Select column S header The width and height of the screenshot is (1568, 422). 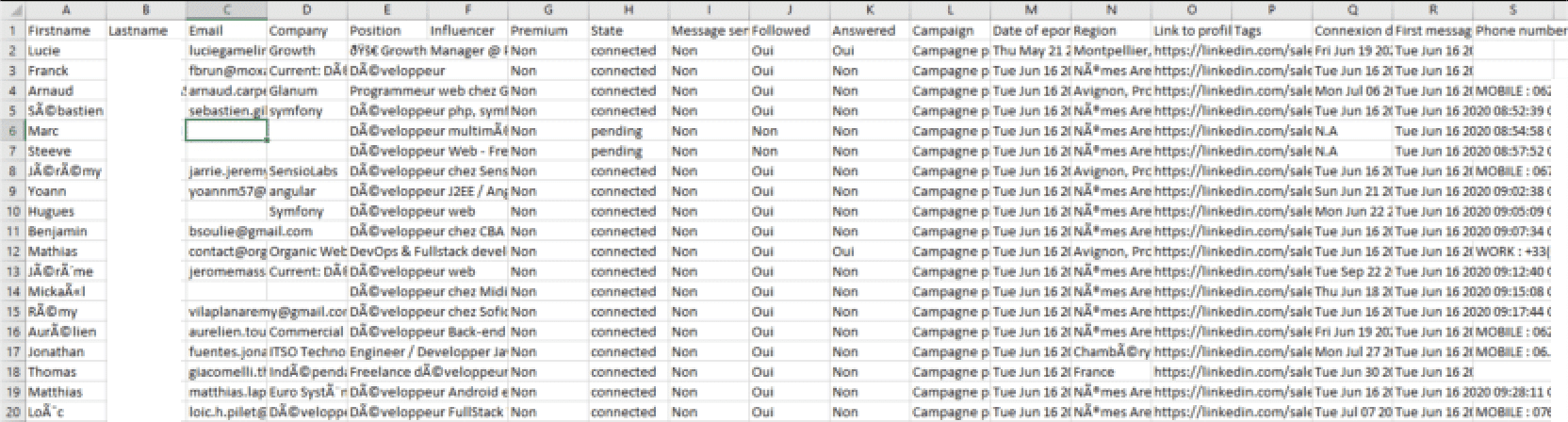(1512, 10)
